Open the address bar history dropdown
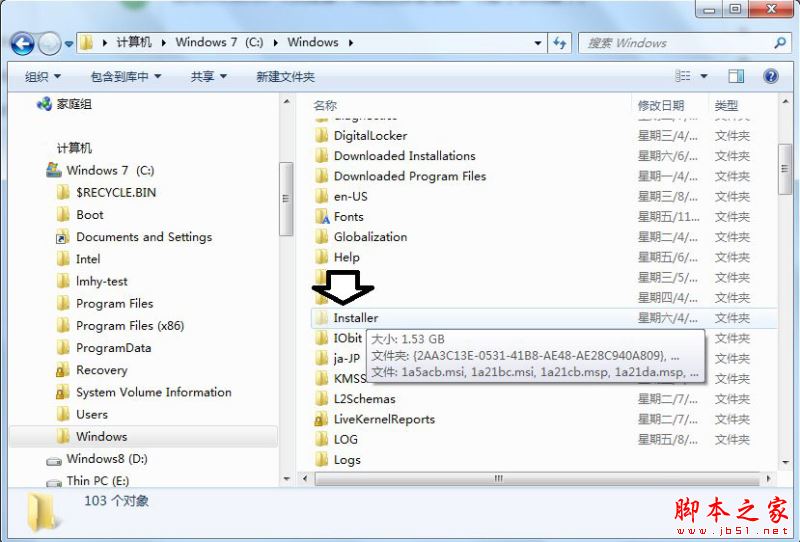 pyautogui.click(x=538, y=43)
